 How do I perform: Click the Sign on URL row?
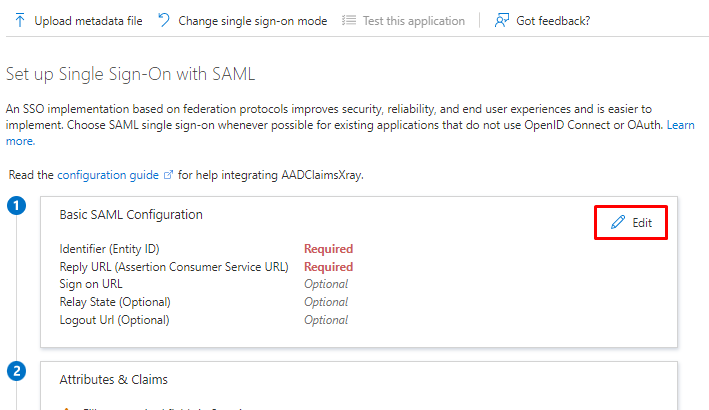pyautogui.click(x=91, y=284)
